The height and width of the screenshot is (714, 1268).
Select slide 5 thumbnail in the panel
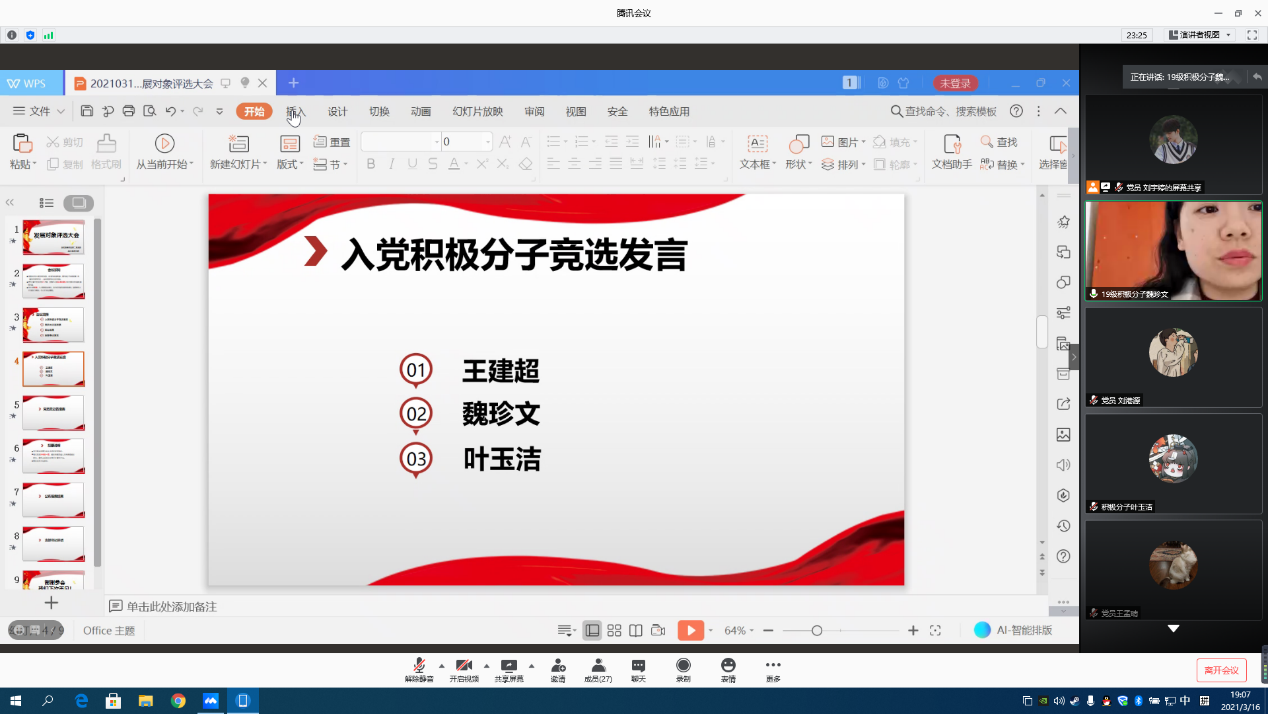(x=53, y=412)
